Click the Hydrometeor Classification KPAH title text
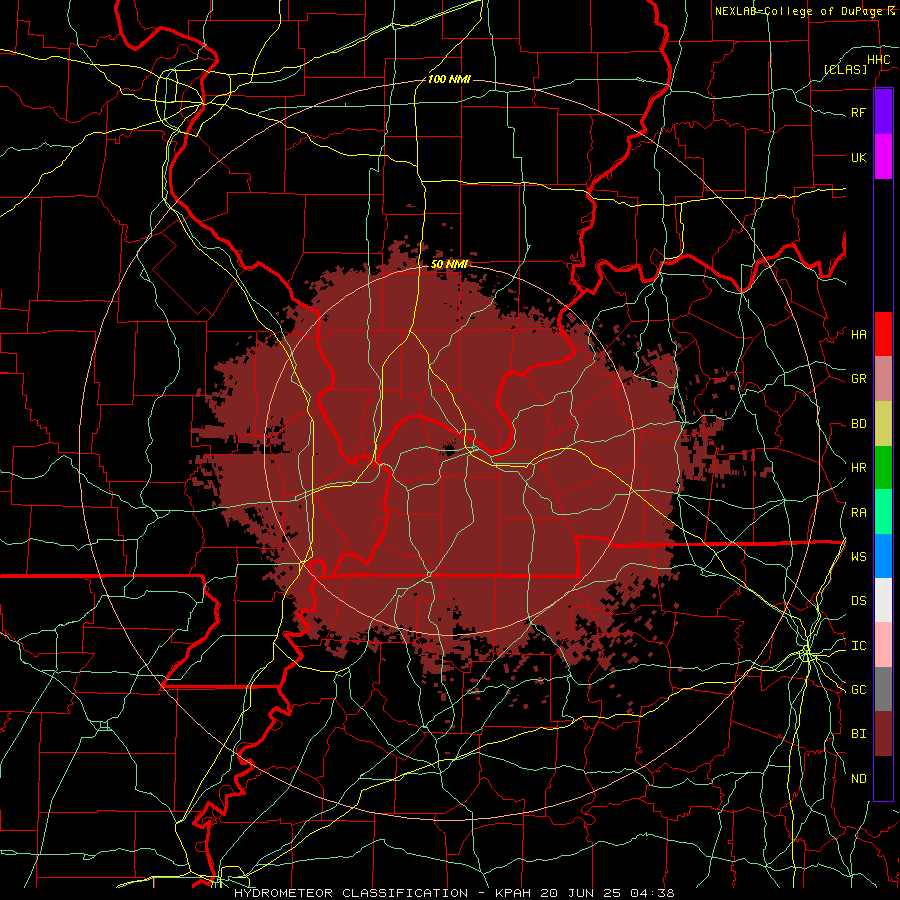The width and height of the screenshot is (900, 900). coord(454,893)
